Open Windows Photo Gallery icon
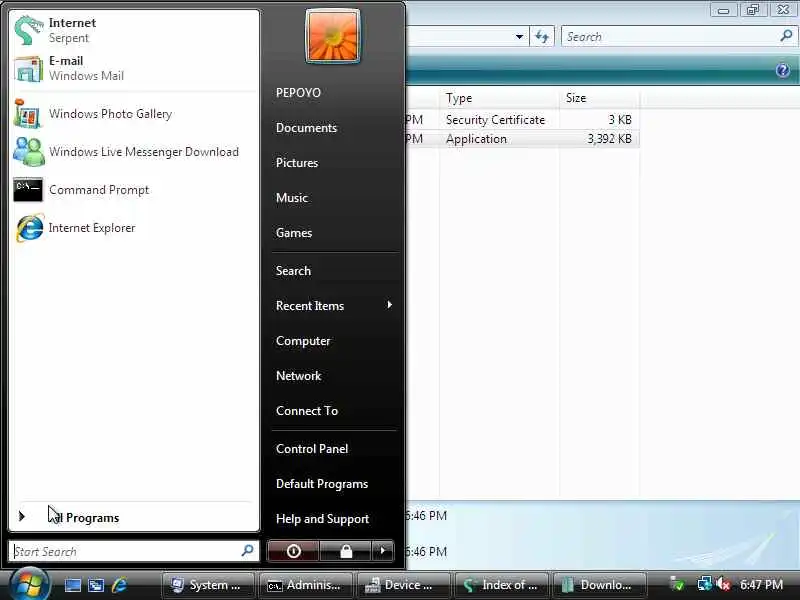Viewport: 800px width, 600px height. 28,114
